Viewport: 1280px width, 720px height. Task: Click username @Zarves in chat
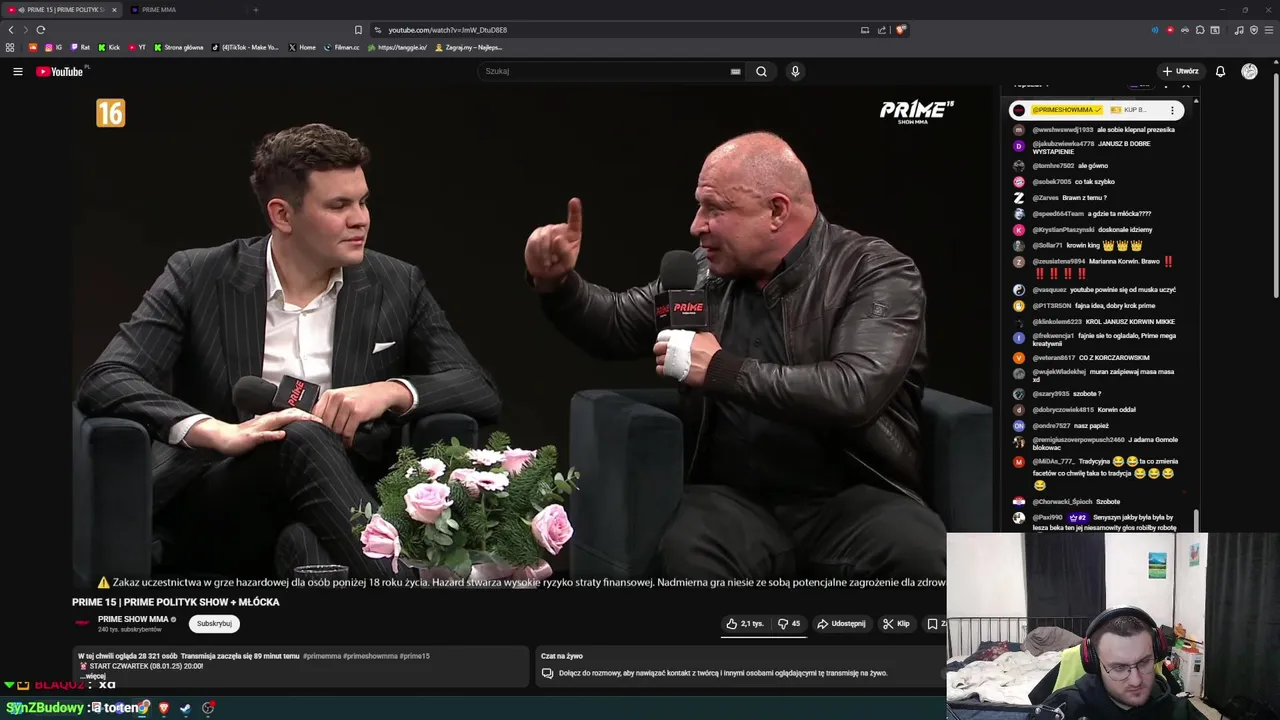[1046, 198]
